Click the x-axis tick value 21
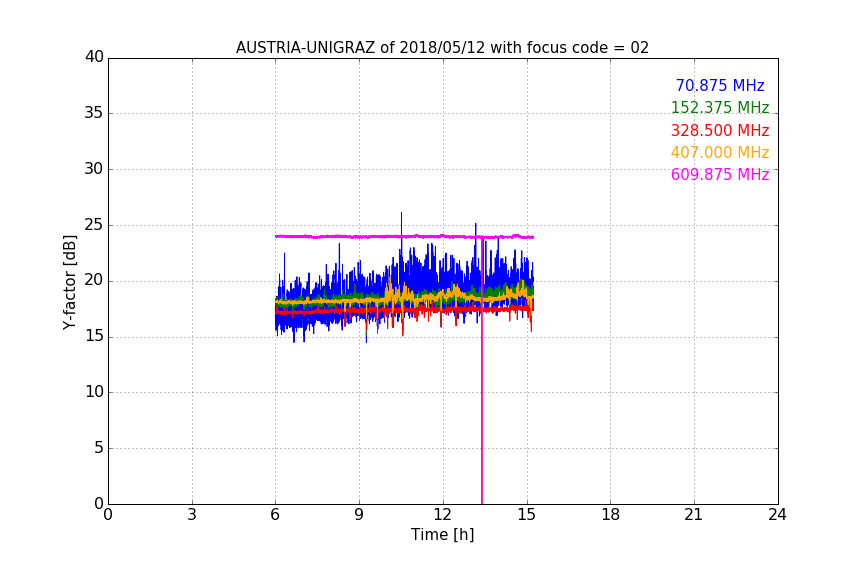This screenshot has height=576, width=864. point(694,515)
